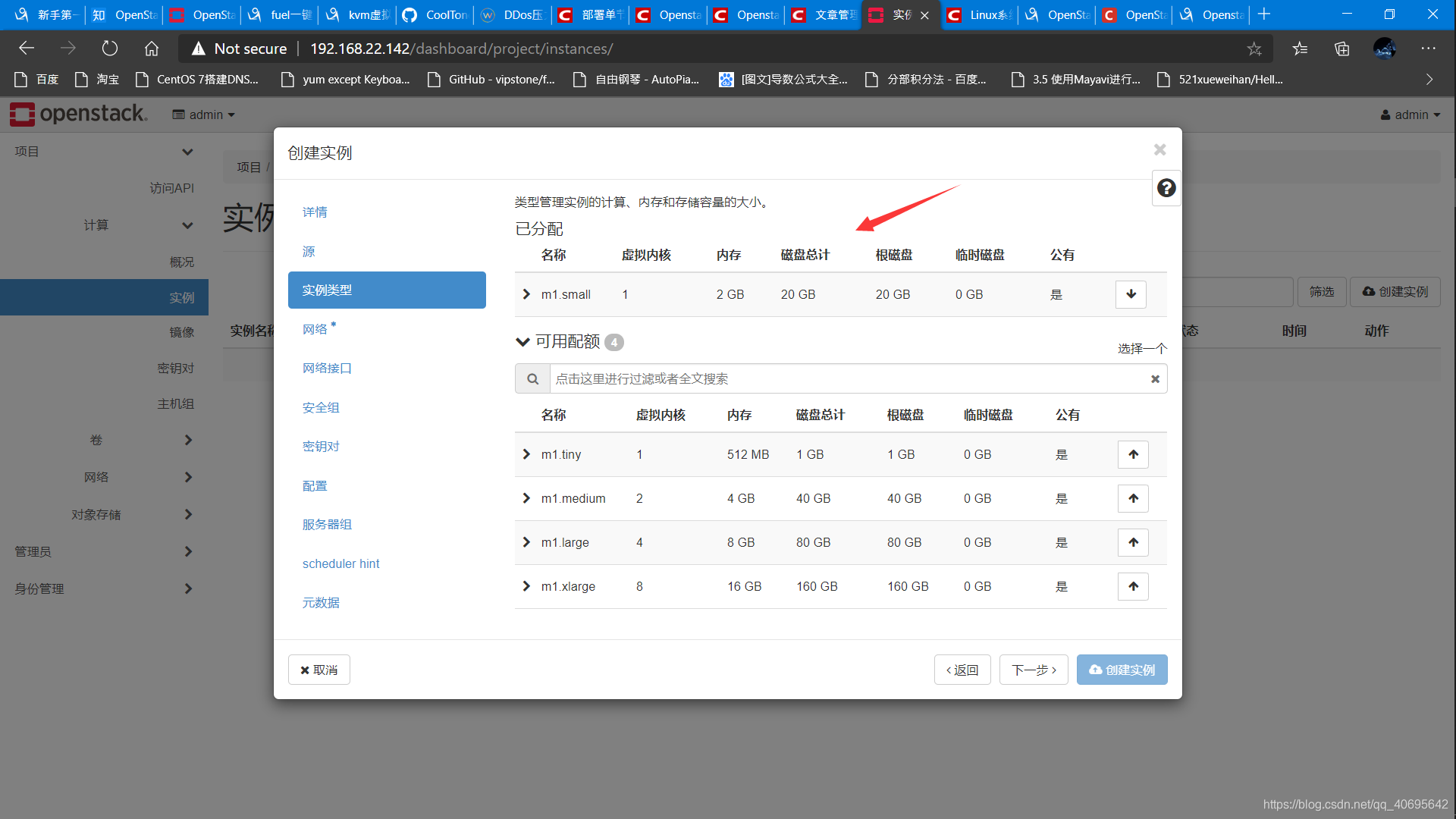Show more bookmarks bar items
The image size is (1456, 819).
coord(1429,79)
